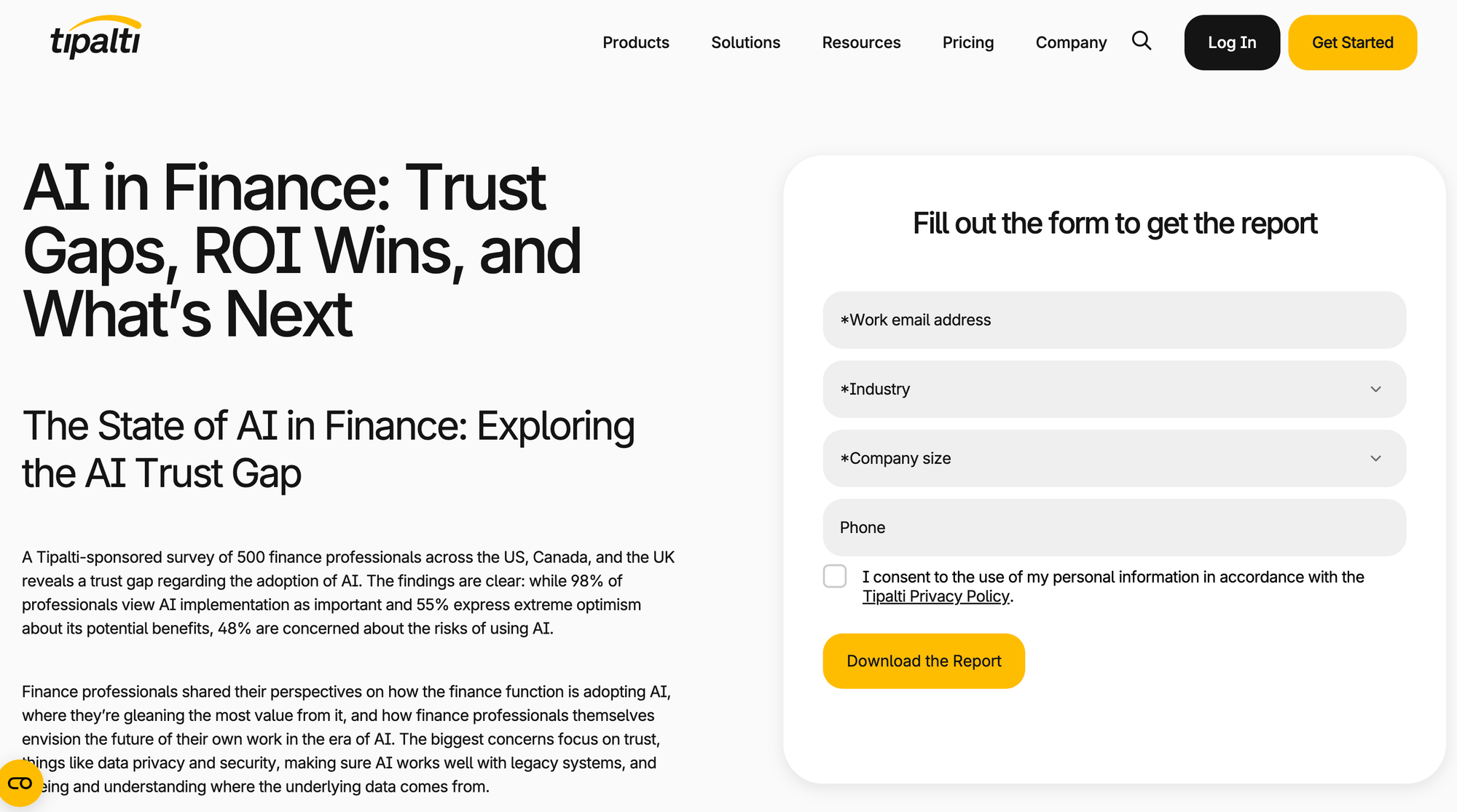
Task: Open the Company menu
Action: (1071, 43)
